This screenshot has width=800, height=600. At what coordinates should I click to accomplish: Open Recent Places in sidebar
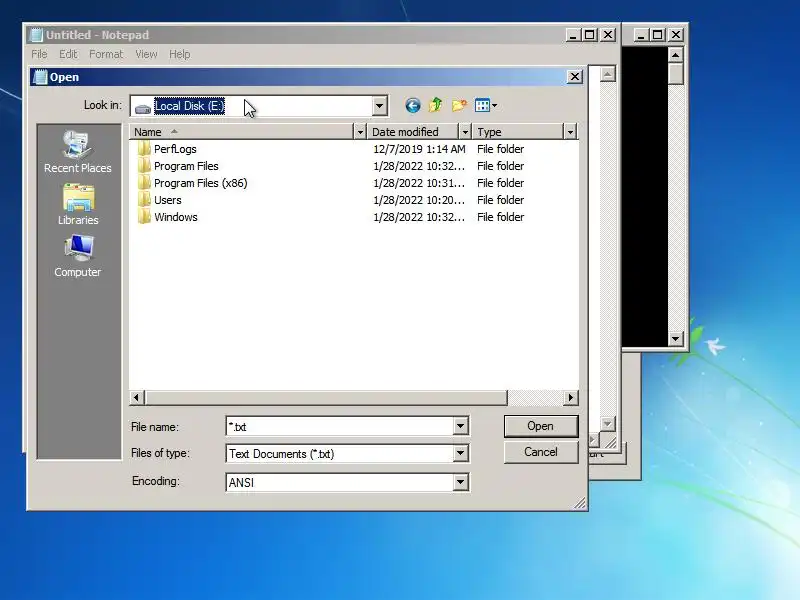click(x=78, y=152)
